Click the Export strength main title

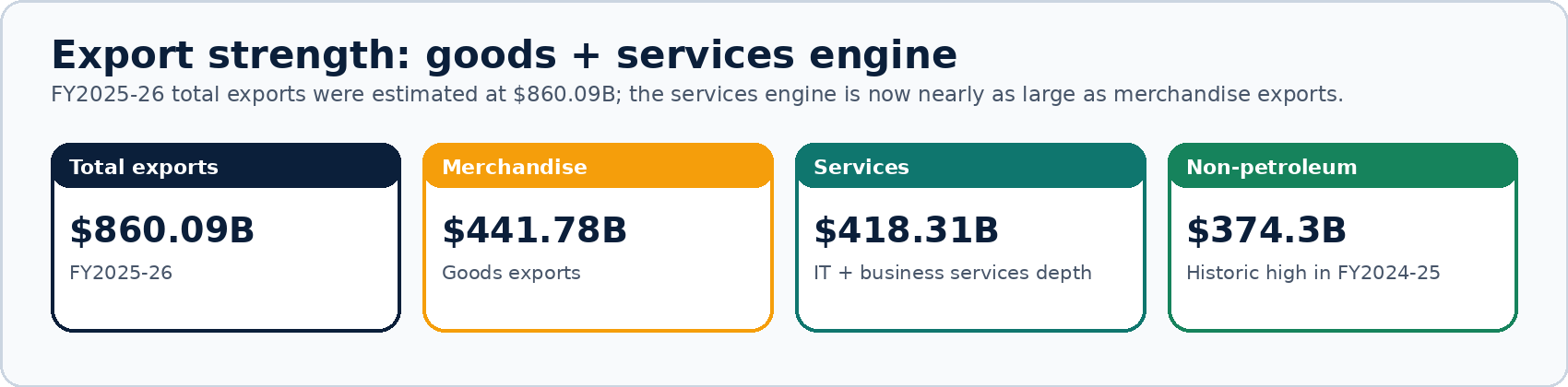coord(504,55)
